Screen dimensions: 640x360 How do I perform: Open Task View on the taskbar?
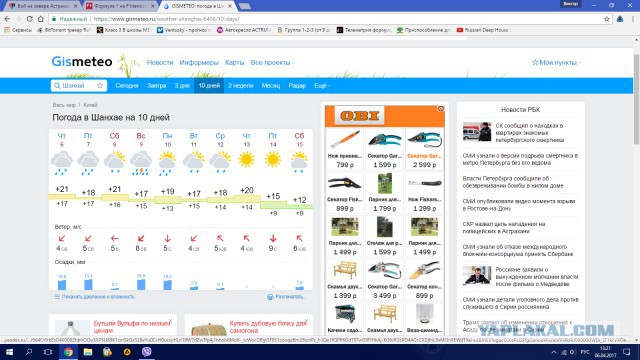point(48,352)
